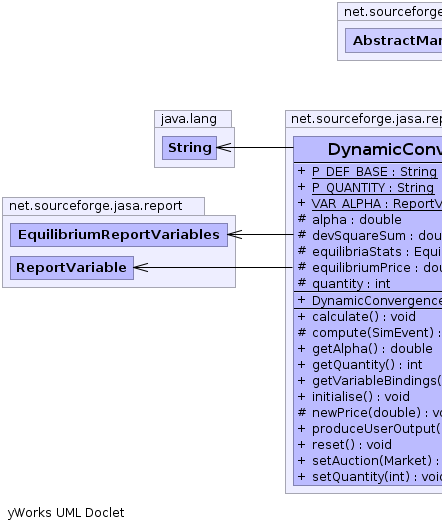
Task: Select the net.sourceforge.jasa.report package tab
Action: point(96,206)
